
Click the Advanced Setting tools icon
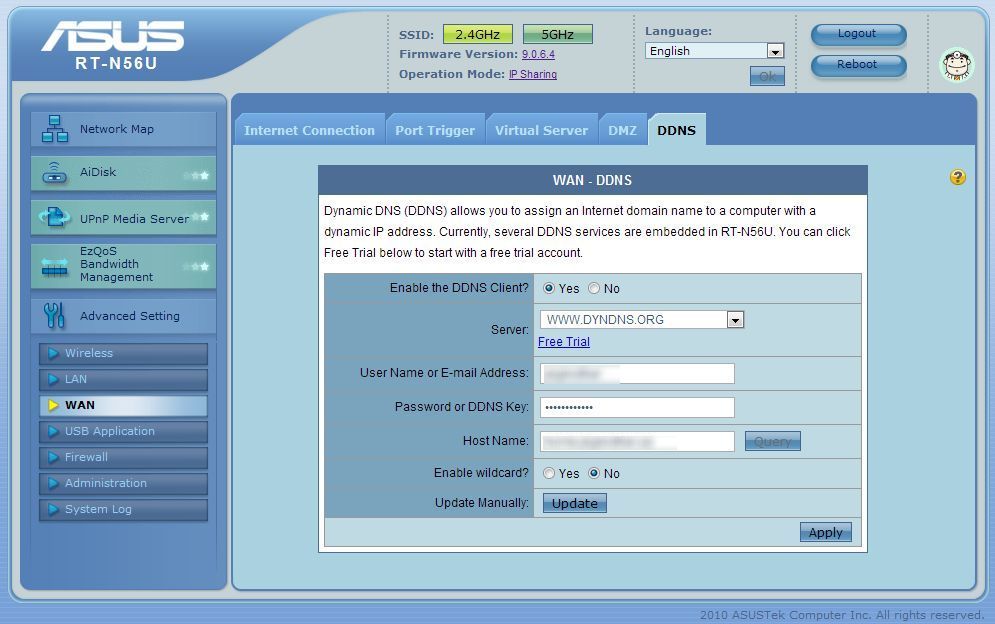[x=54, y=316]
